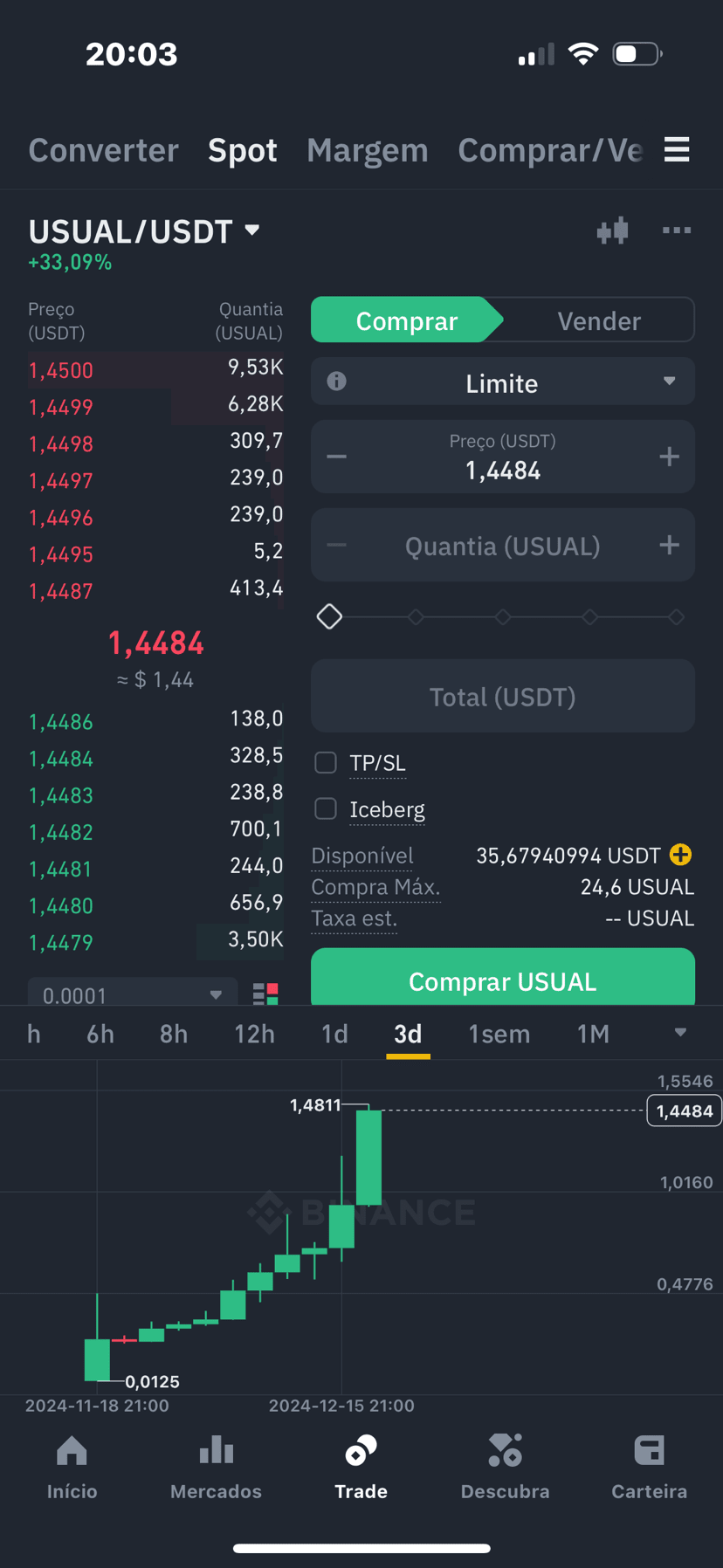The image size is (723, 1568).
Task: Decrease Quantia with the minus icon
Action: click(x=336, y=545)
